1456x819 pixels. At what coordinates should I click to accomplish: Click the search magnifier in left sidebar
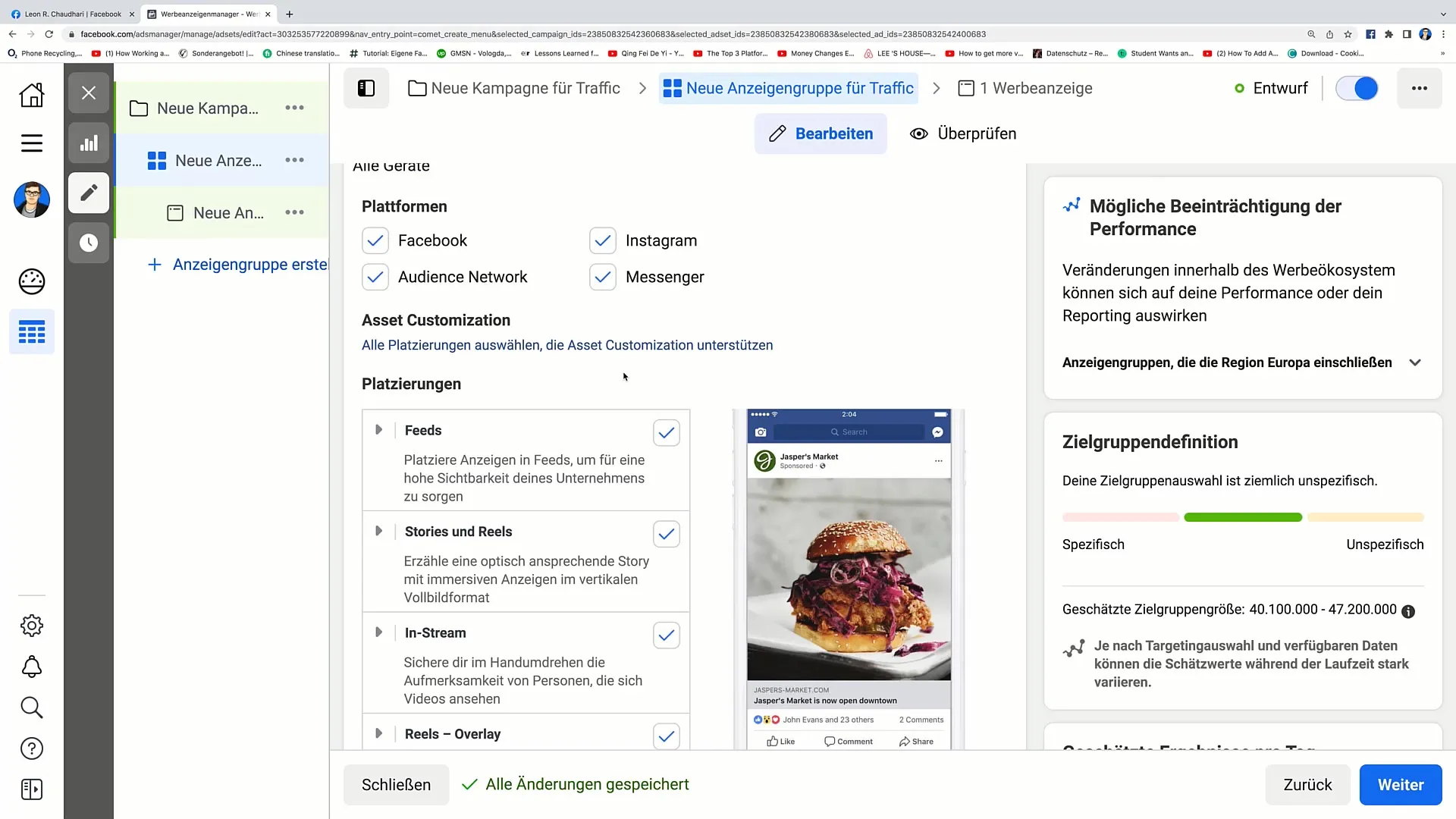tap(32, 708)
